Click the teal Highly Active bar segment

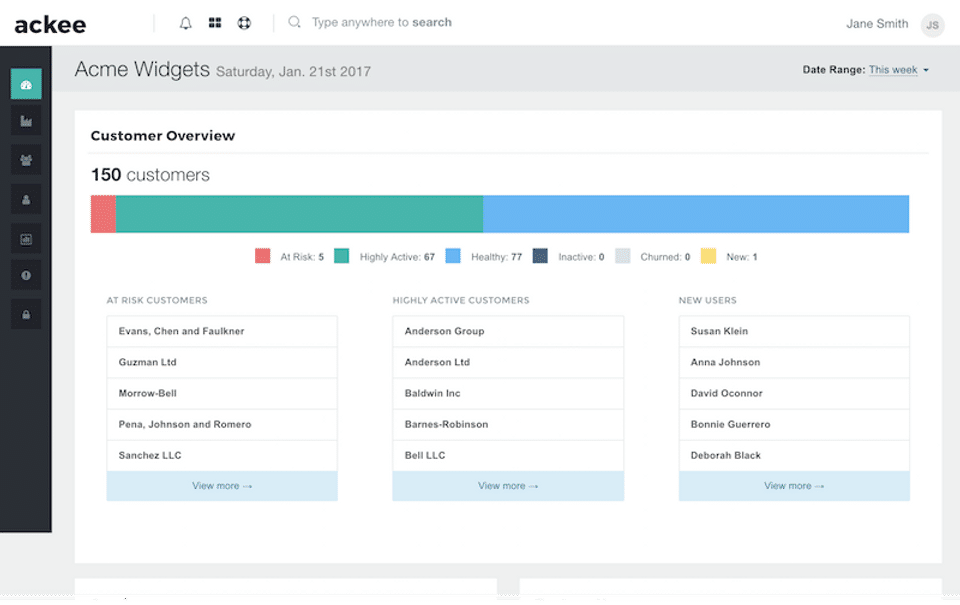(x=299, y=214)
